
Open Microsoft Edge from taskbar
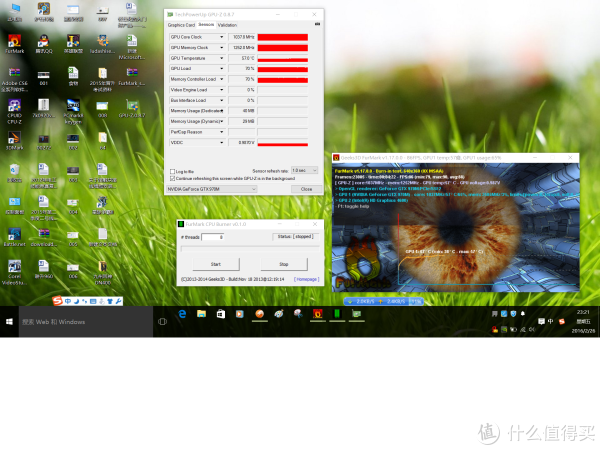(x=182, y=314)
